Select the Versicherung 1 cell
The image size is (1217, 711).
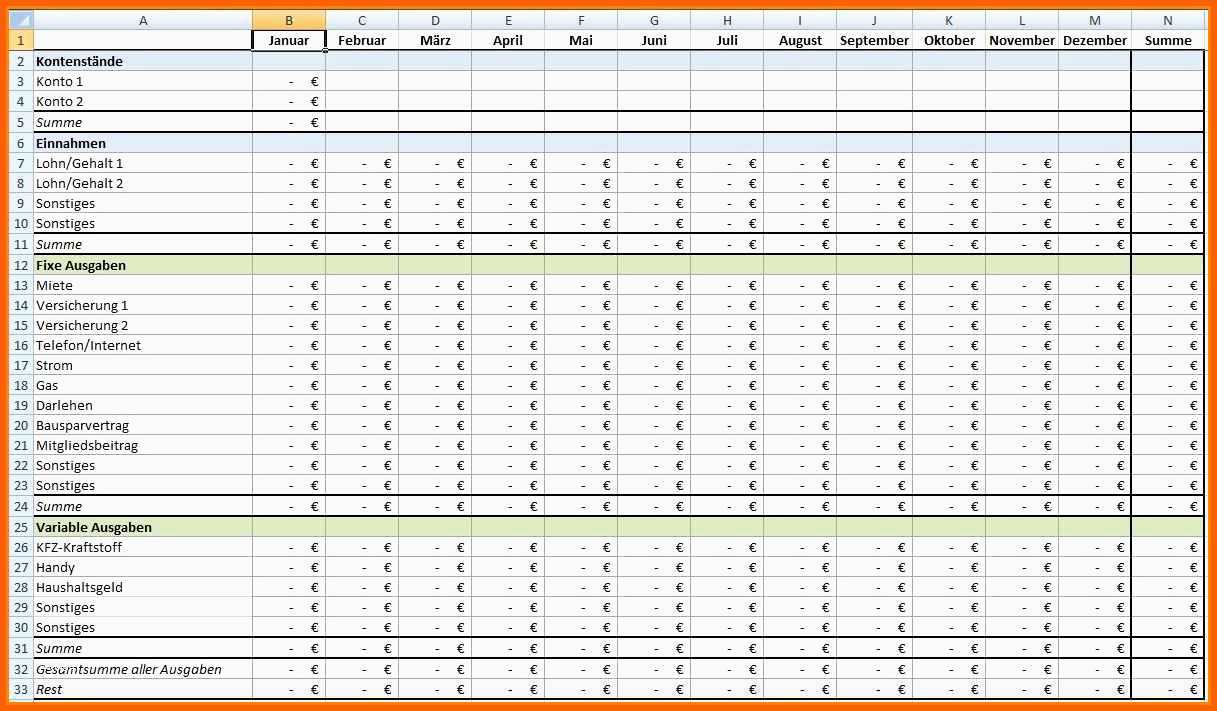click(143, 305)
